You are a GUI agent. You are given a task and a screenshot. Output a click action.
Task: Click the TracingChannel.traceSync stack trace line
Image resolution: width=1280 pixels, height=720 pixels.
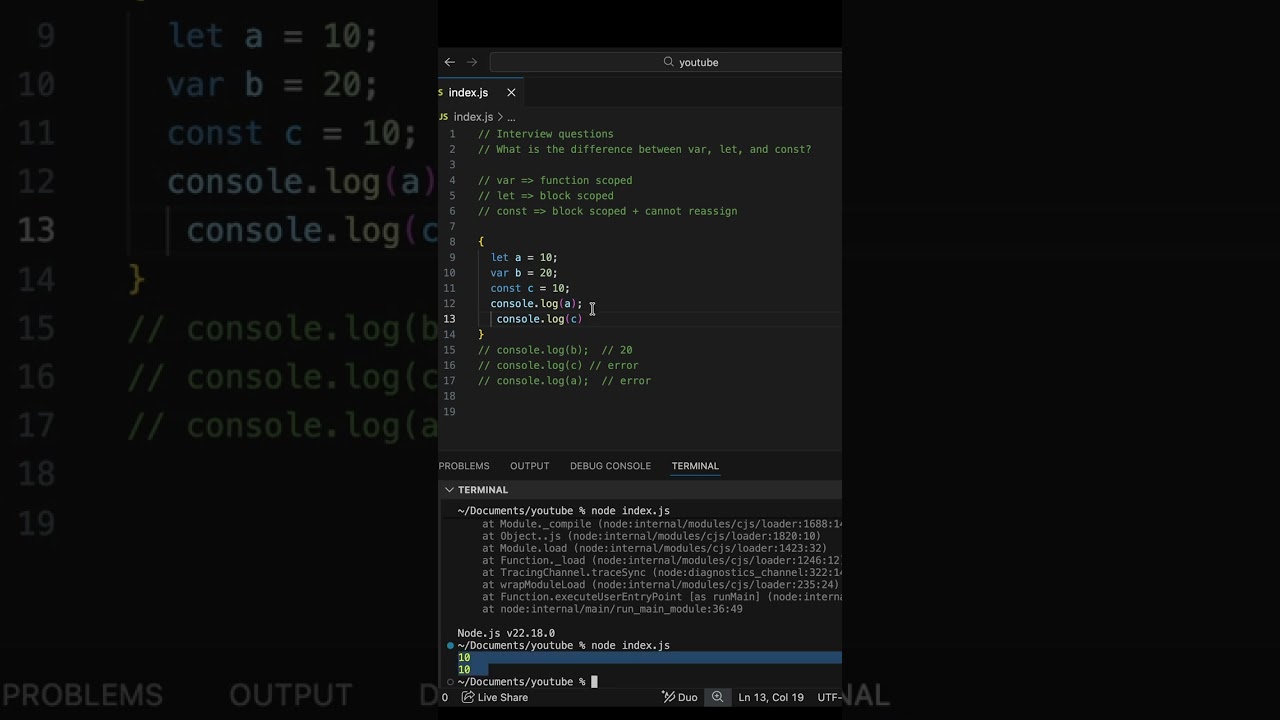click(662, 573)
